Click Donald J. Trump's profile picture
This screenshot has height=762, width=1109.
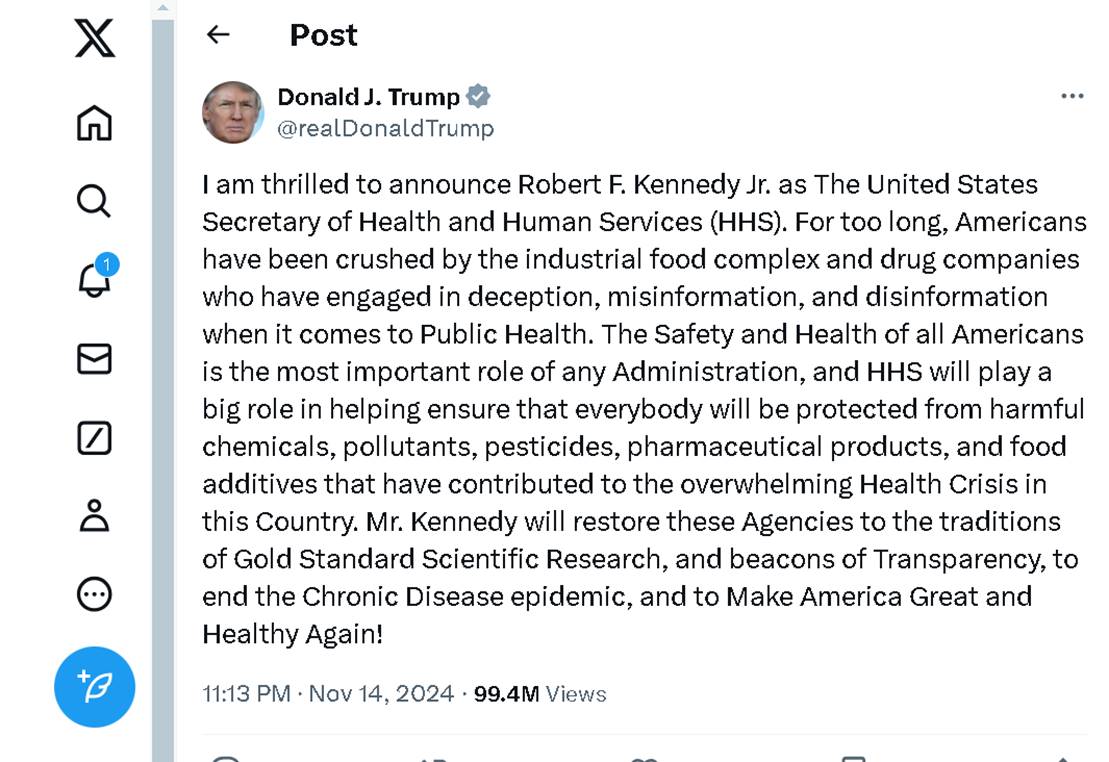point(233,112)
